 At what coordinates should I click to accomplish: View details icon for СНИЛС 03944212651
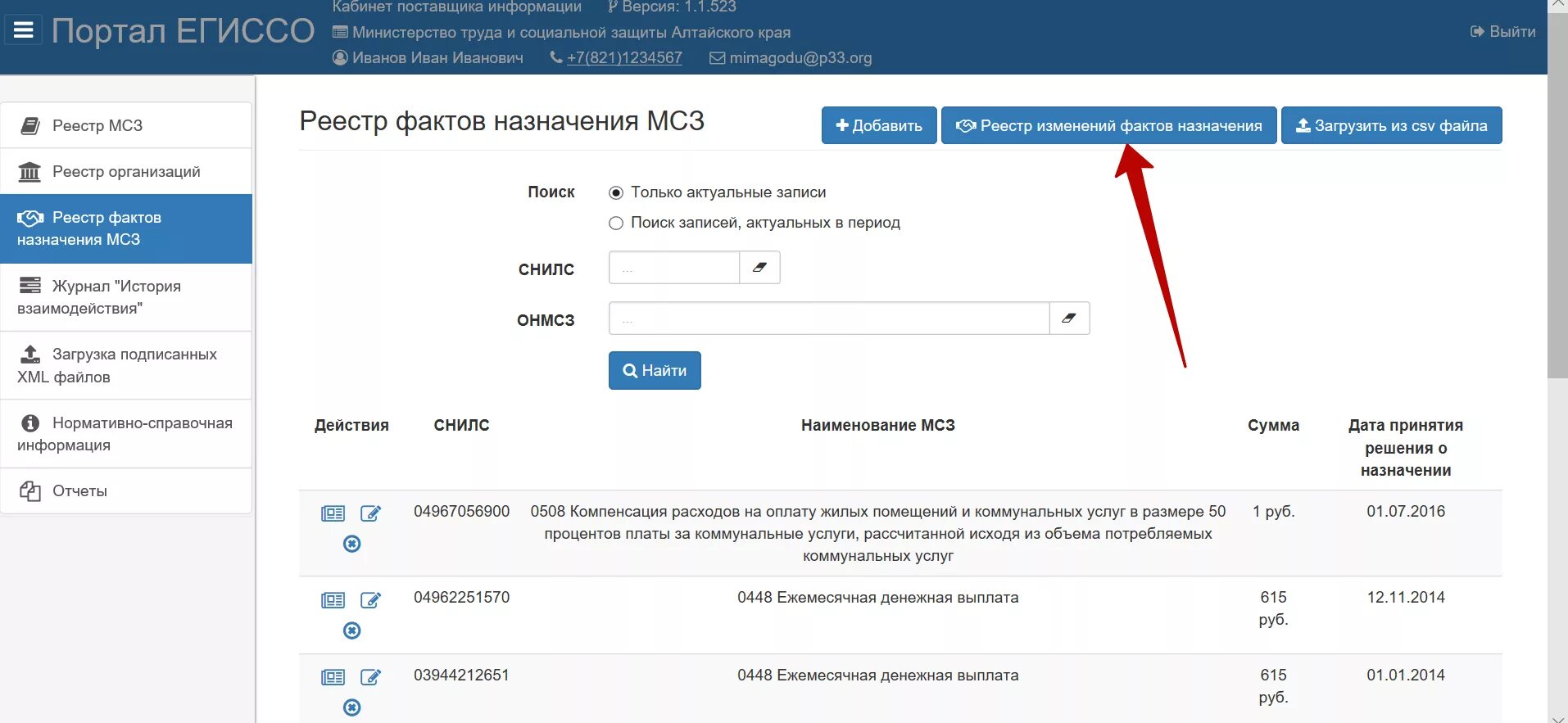pyautogui.click(x=333, y=677)
